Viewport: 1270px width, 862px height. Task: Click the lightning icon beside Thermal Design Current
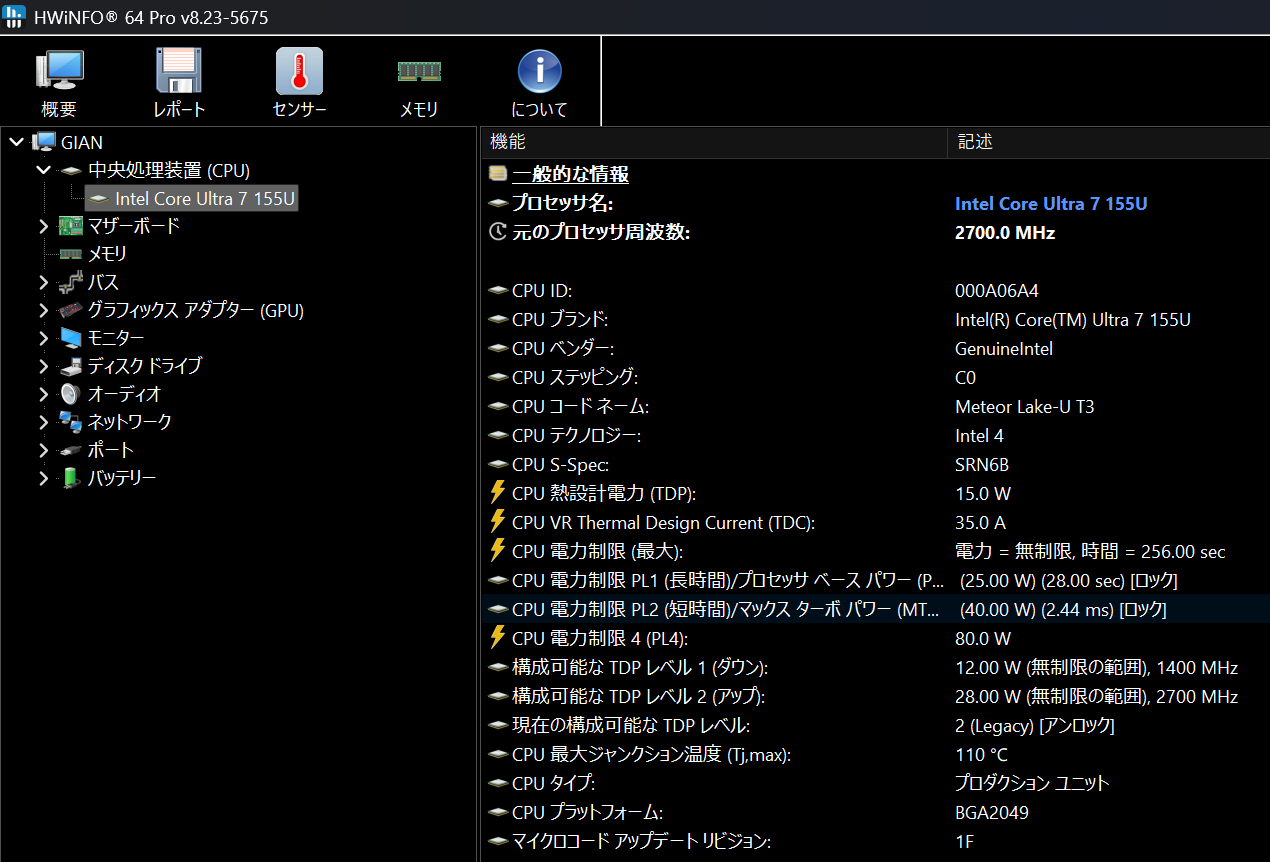(x=498, y=522)
